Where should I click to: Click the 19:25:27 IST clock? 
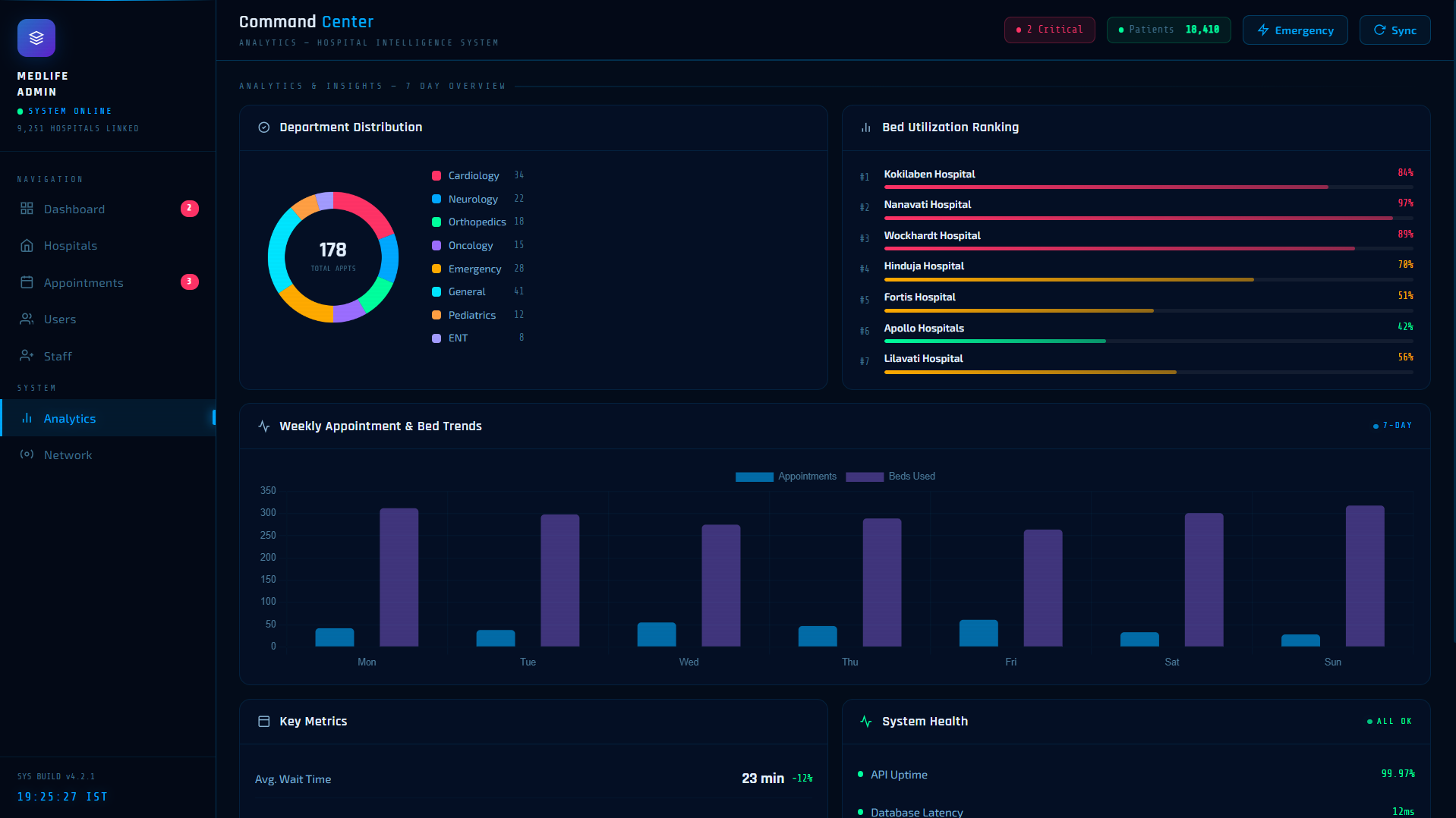pos(63,798)
